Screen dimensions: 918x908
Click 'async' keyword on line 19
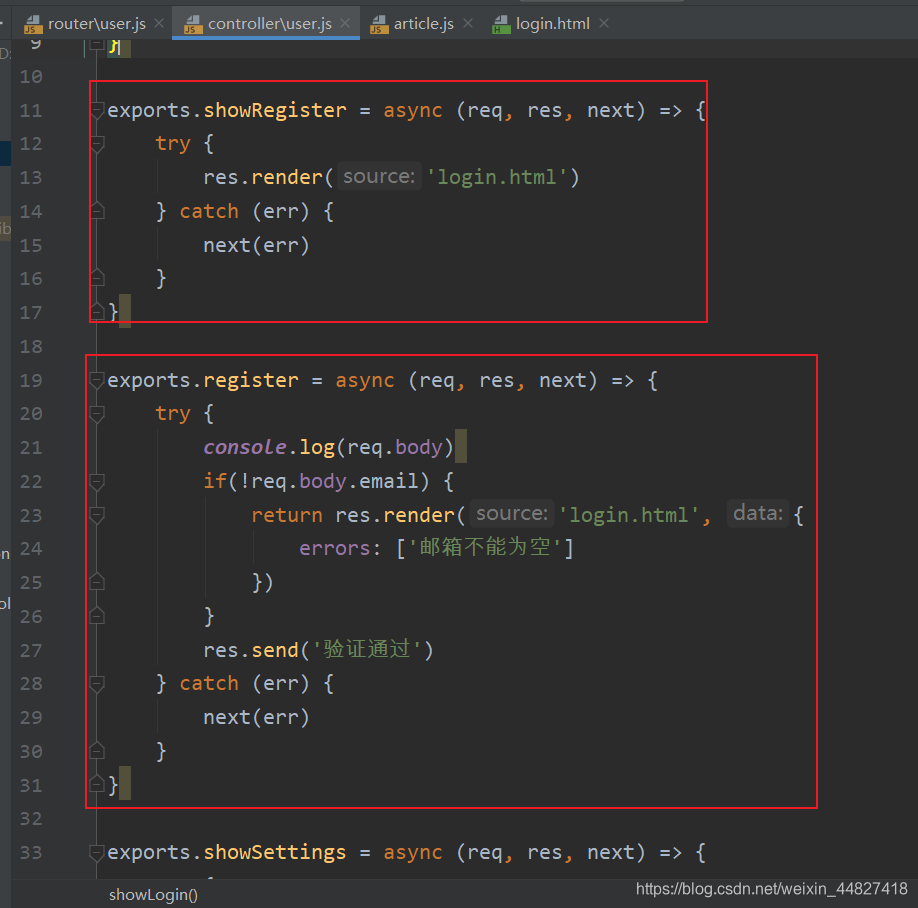coord(365,381)
